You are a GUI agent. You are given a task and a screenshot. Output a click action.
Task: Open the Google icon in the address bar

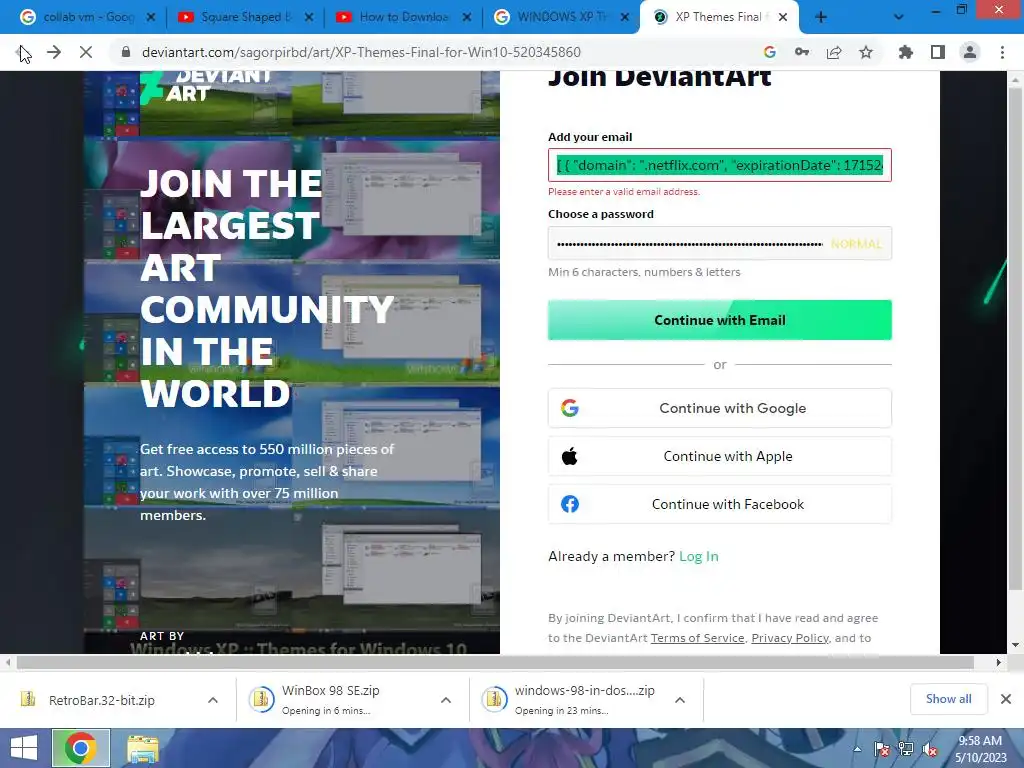(x=770, y=52)
